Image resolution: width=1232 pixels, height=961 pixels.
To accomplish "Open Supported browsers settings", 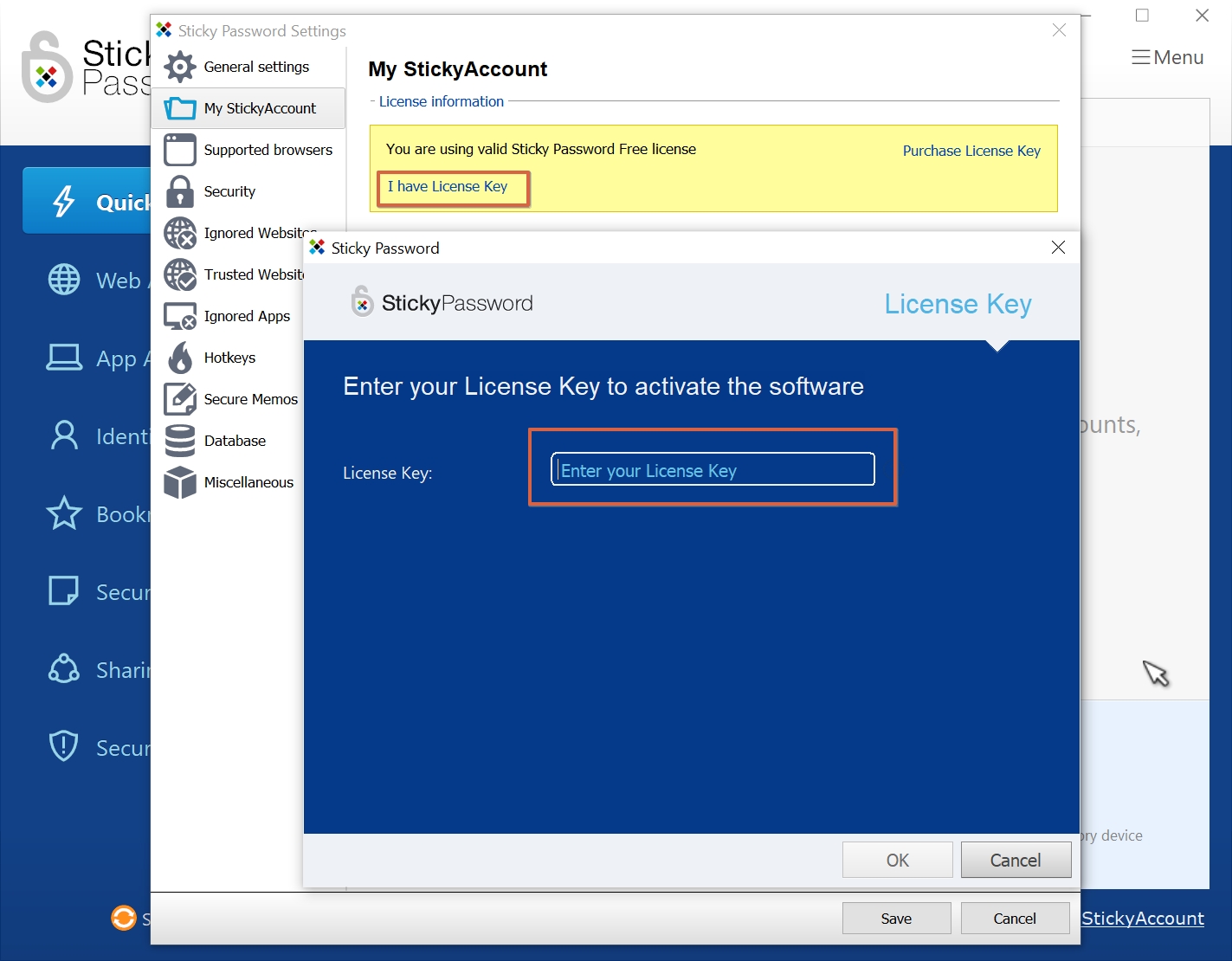I will pos(248,150).
